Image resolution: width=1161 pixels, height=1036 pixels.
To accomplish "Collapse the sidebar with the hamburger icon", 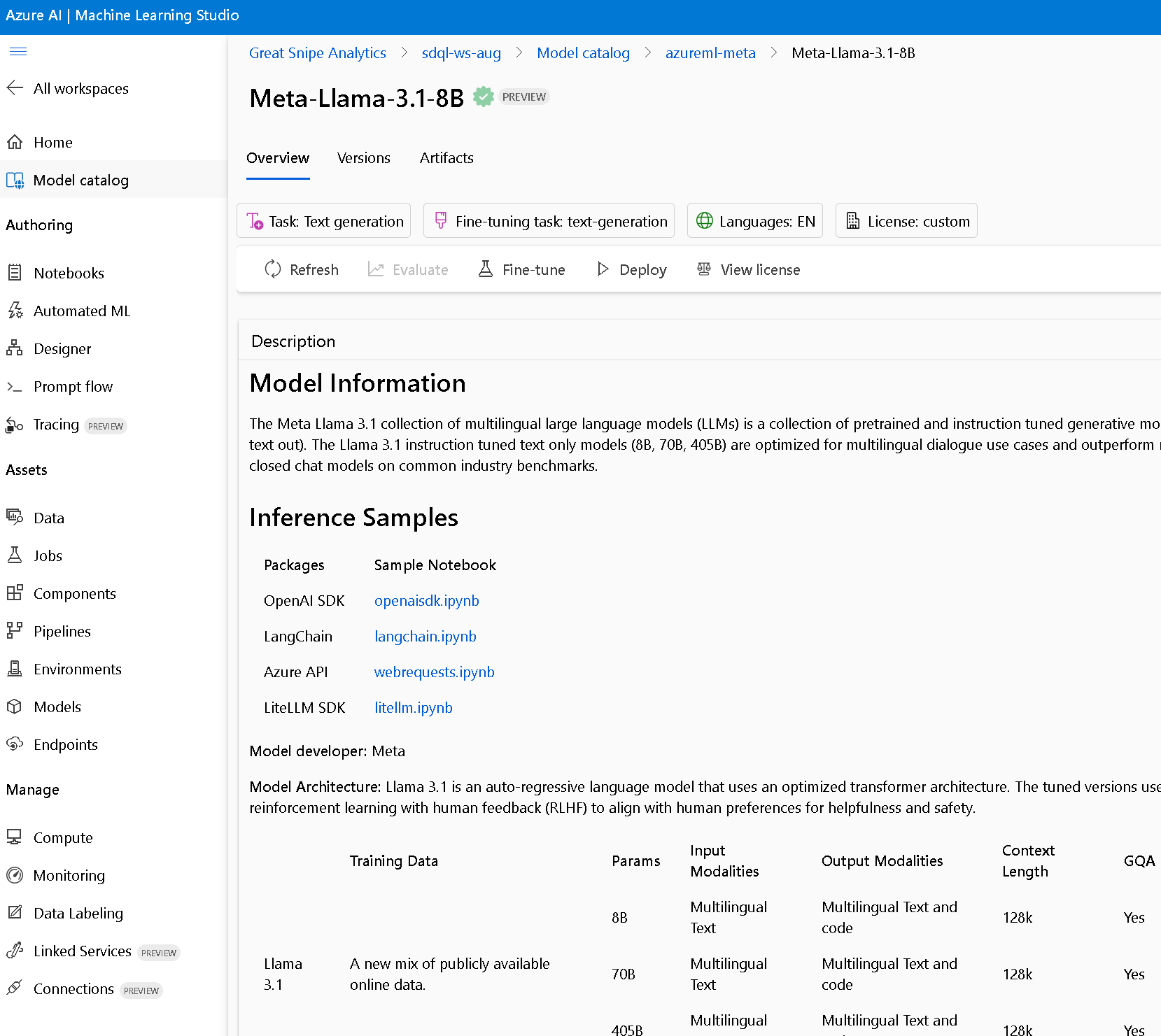I will (x=18, y=51).
